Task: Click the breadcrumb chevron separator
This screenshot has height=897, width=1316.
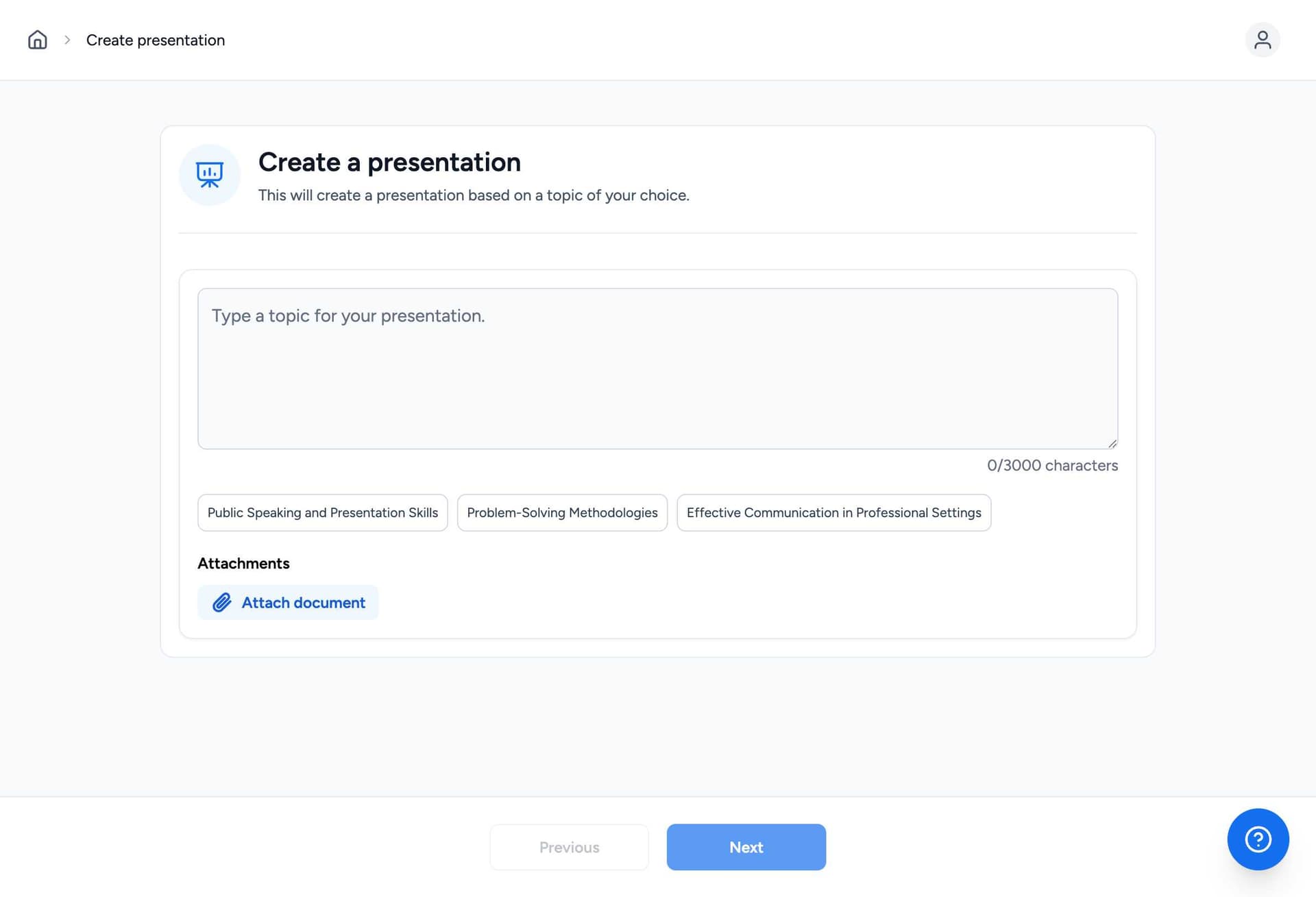Action: (x=67, y=40)
